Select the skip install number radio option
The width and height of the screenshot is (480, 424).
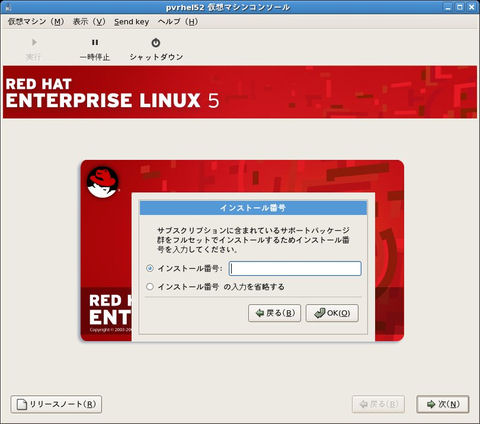coord(150,287)
